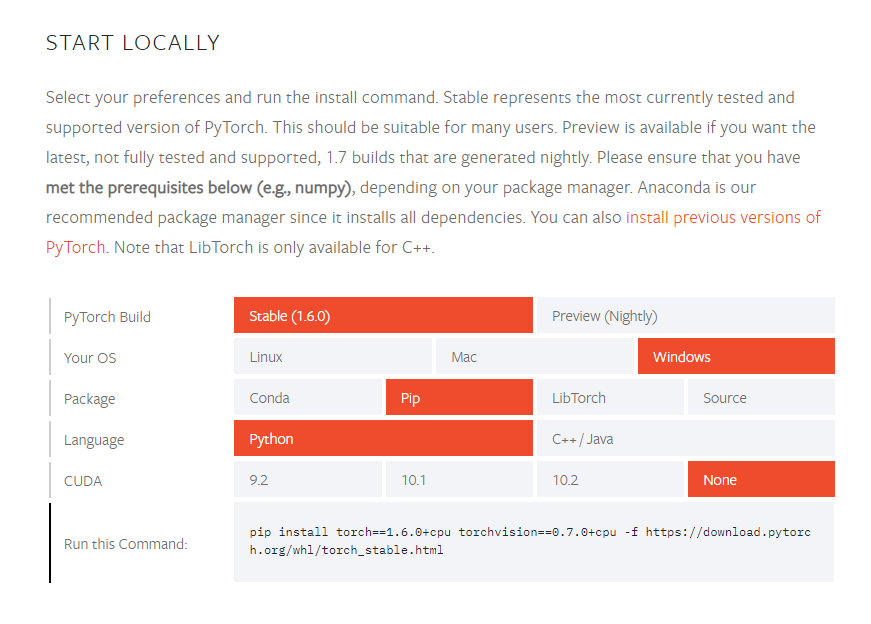Choose Preview (Nightly) build
This screenshot has height=624, width=871.
[x=685, y=315]
